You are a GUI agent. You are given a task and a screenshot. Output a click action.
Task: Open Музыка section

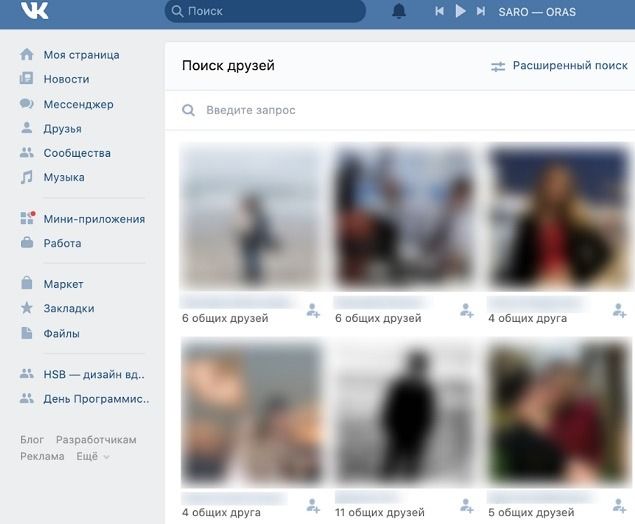pos(64,177)
